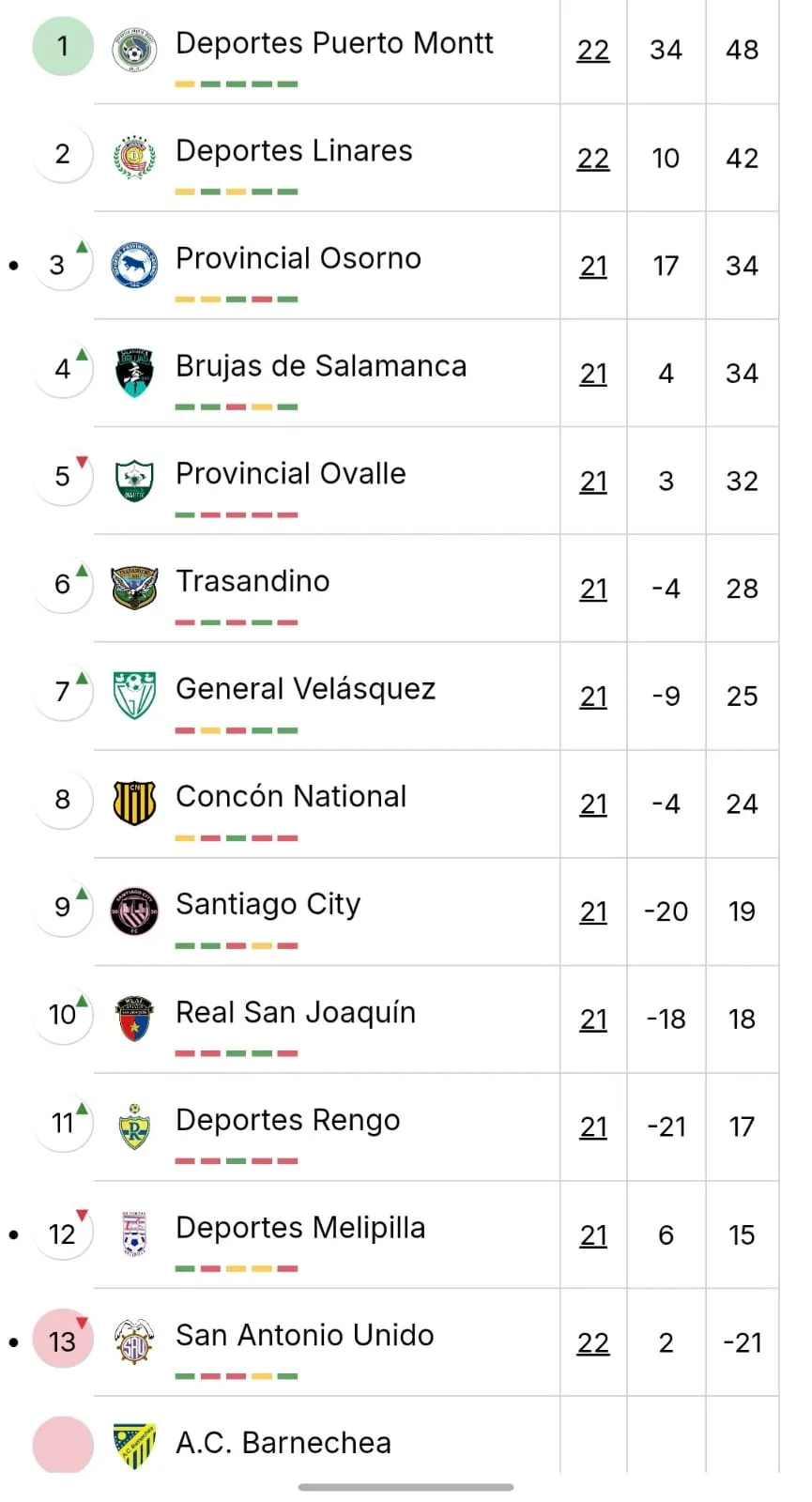This screenshot has height=1502, width=812.
Task: Click the Santiago City round crest
Action: click(134, 911)
